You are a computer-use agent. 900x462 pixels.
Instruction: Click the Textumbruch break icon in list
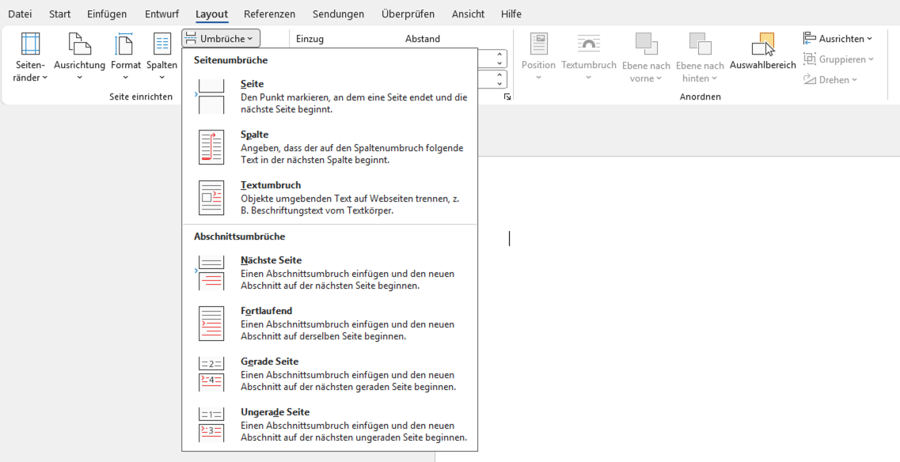point(211,197)
